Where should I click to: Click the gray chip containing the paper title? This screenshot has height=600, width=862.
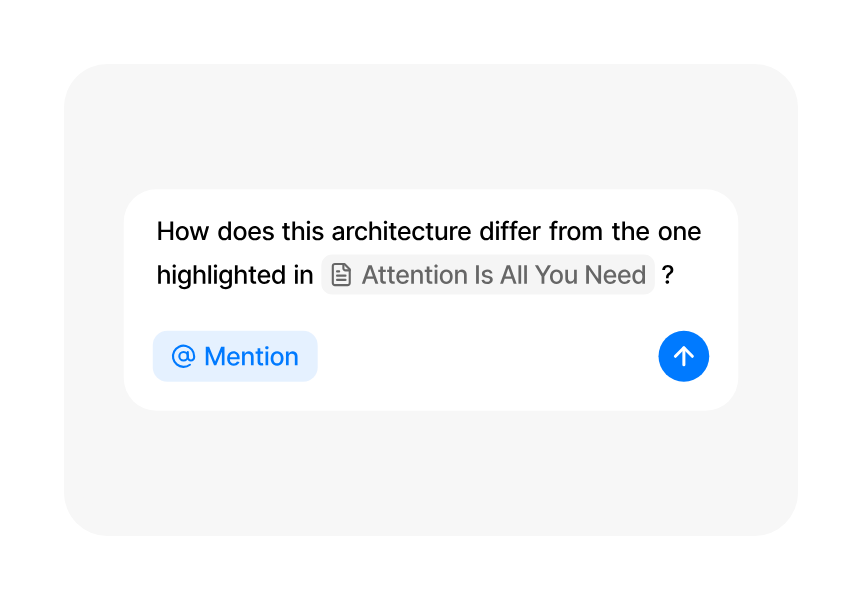click(x=488, y=274)
